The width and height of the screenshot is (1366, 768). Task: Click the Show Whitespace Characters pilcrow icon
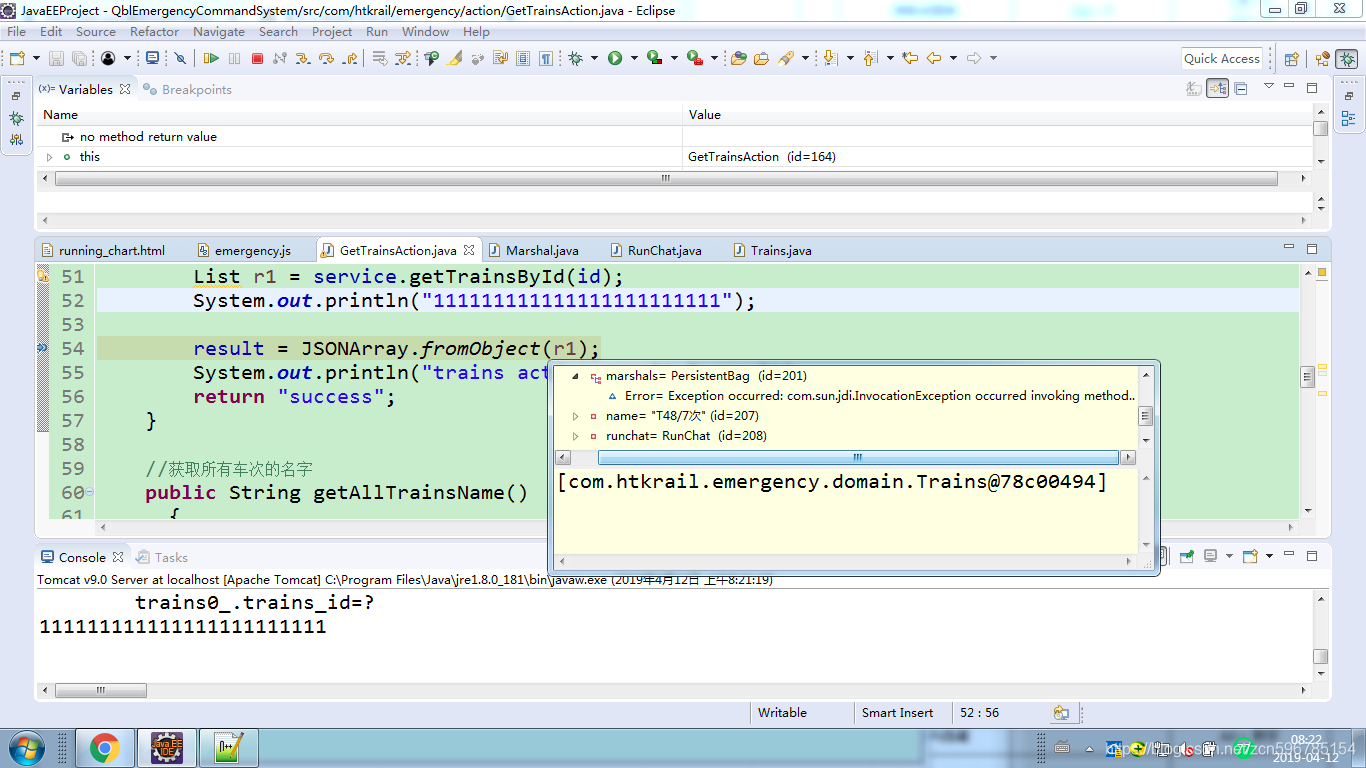coord(546,58)
